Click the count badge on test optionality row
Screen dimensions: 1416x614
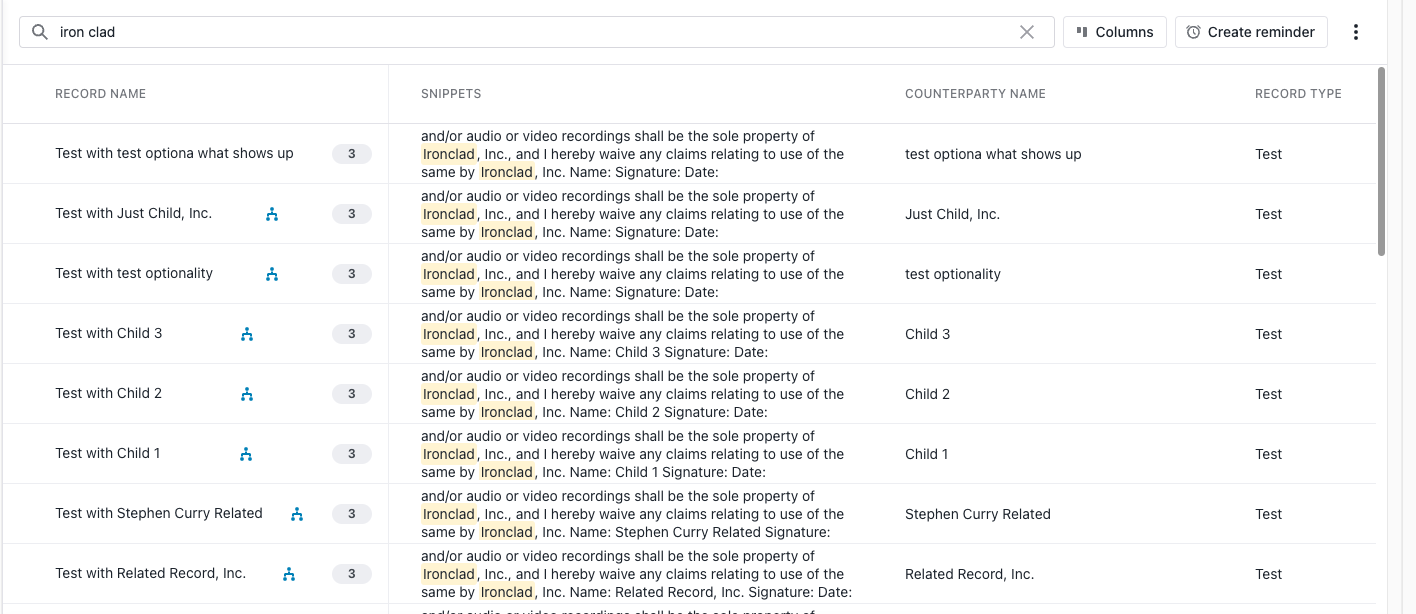[352, 274]
